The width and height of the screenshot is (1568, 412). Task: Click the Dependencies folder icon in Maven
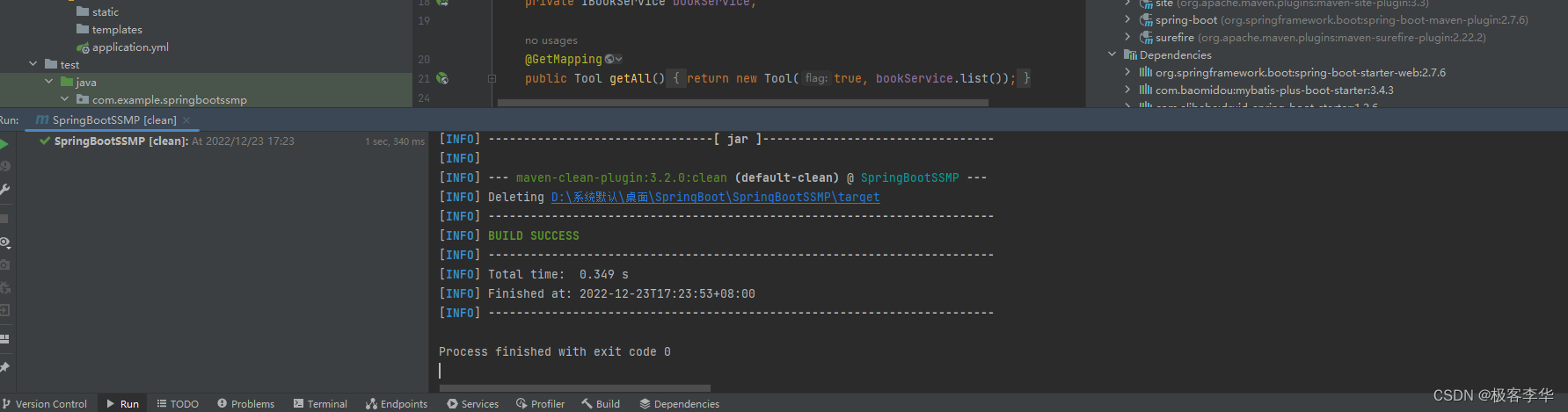(1130, 54)
